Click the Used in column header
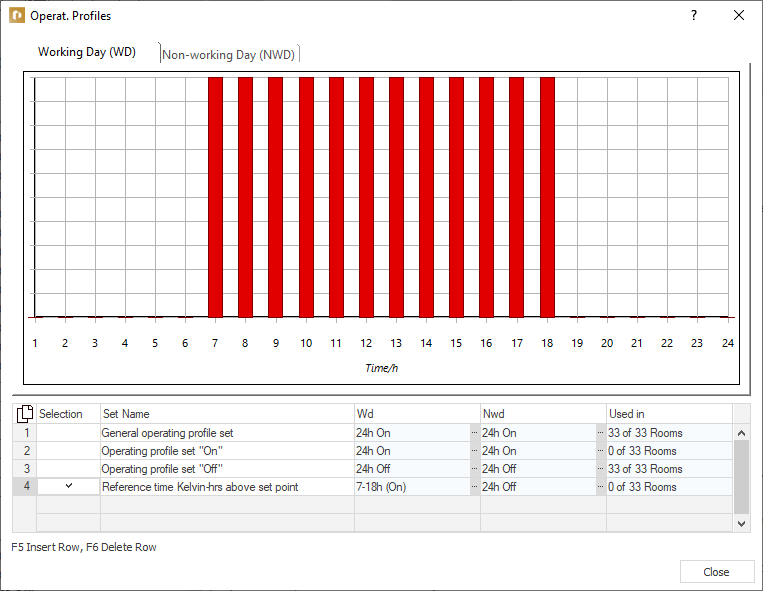This screenshot has width=763, height=591. click(669, 414)
